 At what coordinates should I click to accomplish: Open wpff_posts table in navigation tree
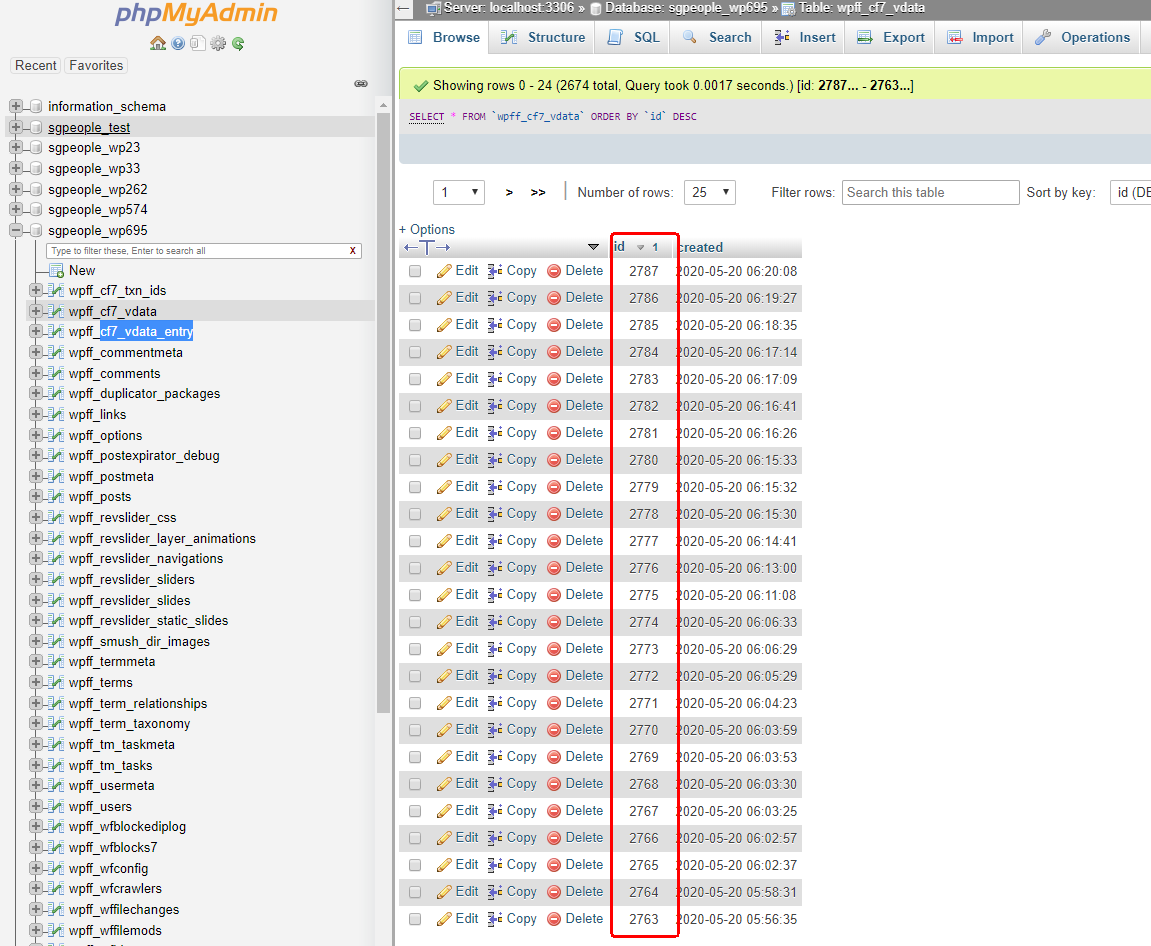point(100,497)
